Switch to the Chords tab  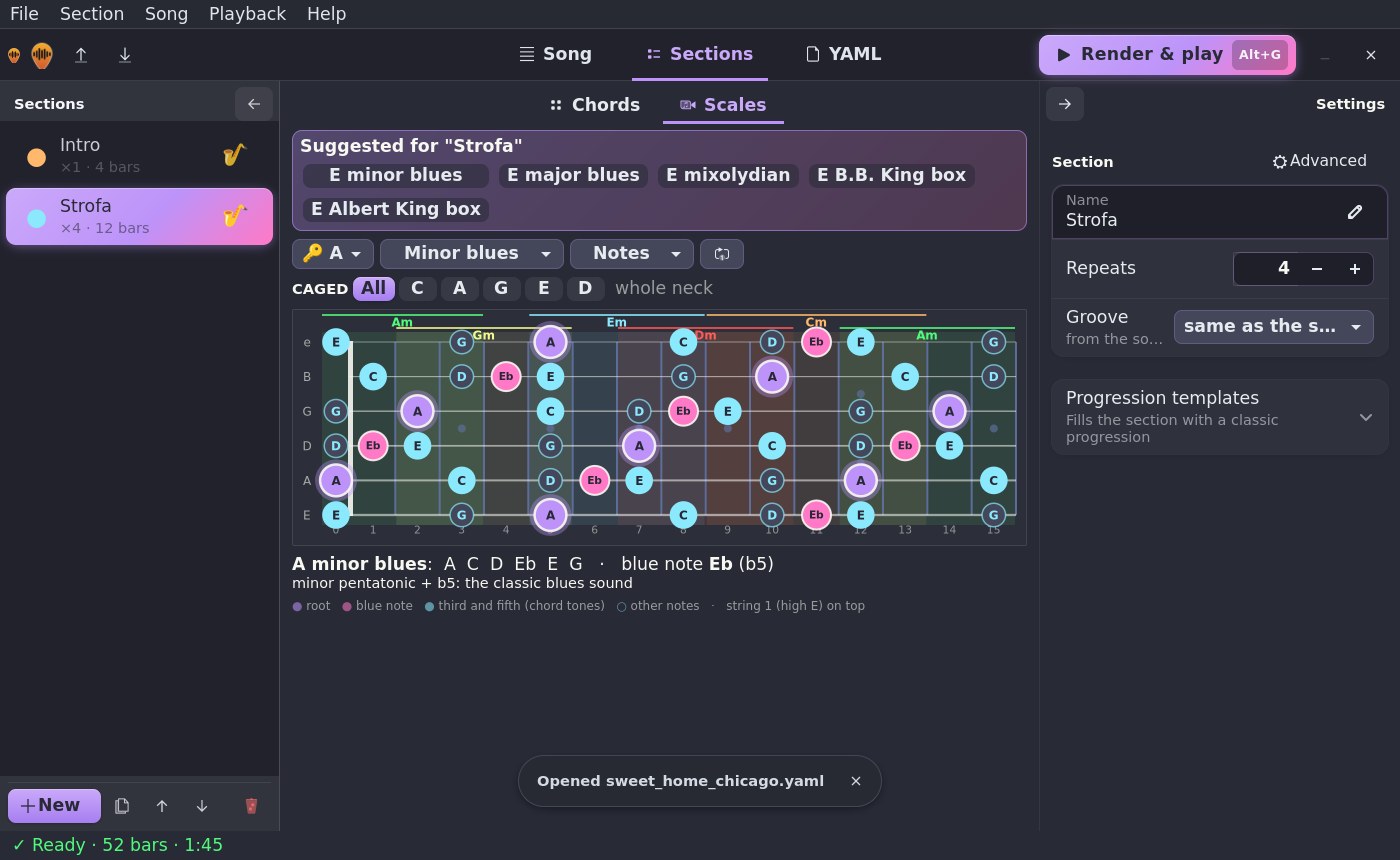(595, 105)
